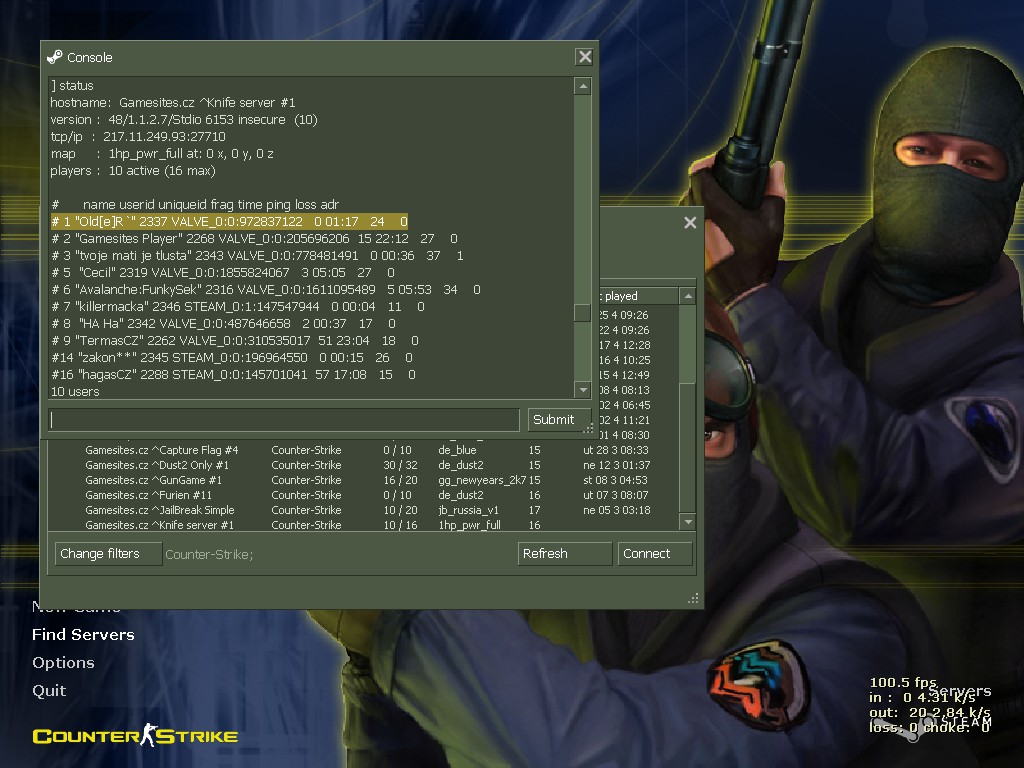
Task: Close the Console window
Action: click(x=584, y=57)
